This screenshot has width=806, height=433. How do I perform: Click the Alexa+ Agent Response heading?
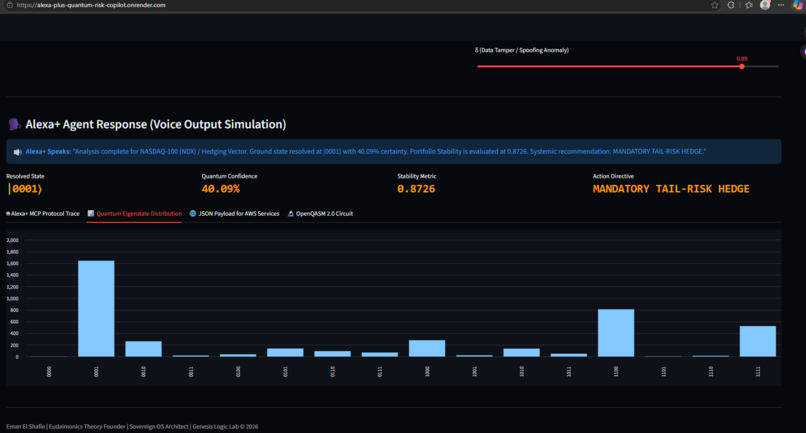pos(156,124)
